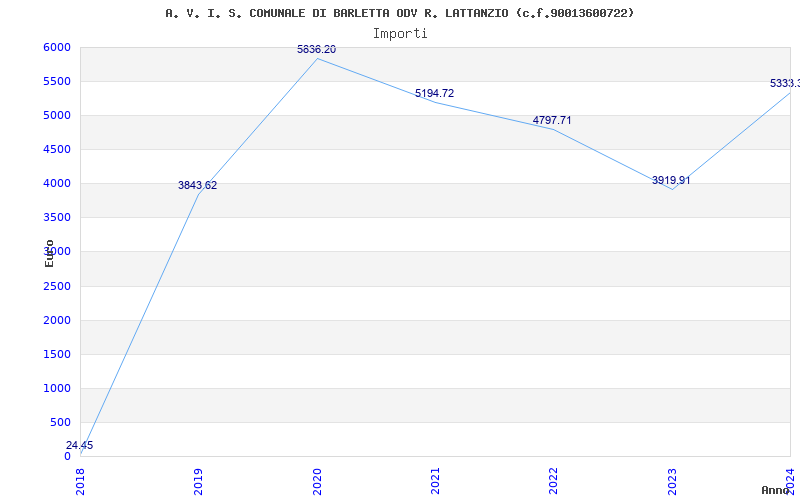
Task: Click the y-axis value 6000
Action: 57,47
